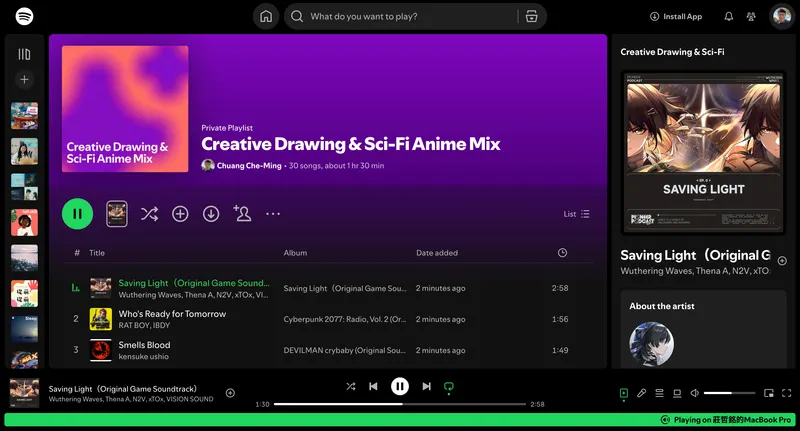
Task: Click Wuthering Waves artists in right panel
Action: (x=695, y=271)
